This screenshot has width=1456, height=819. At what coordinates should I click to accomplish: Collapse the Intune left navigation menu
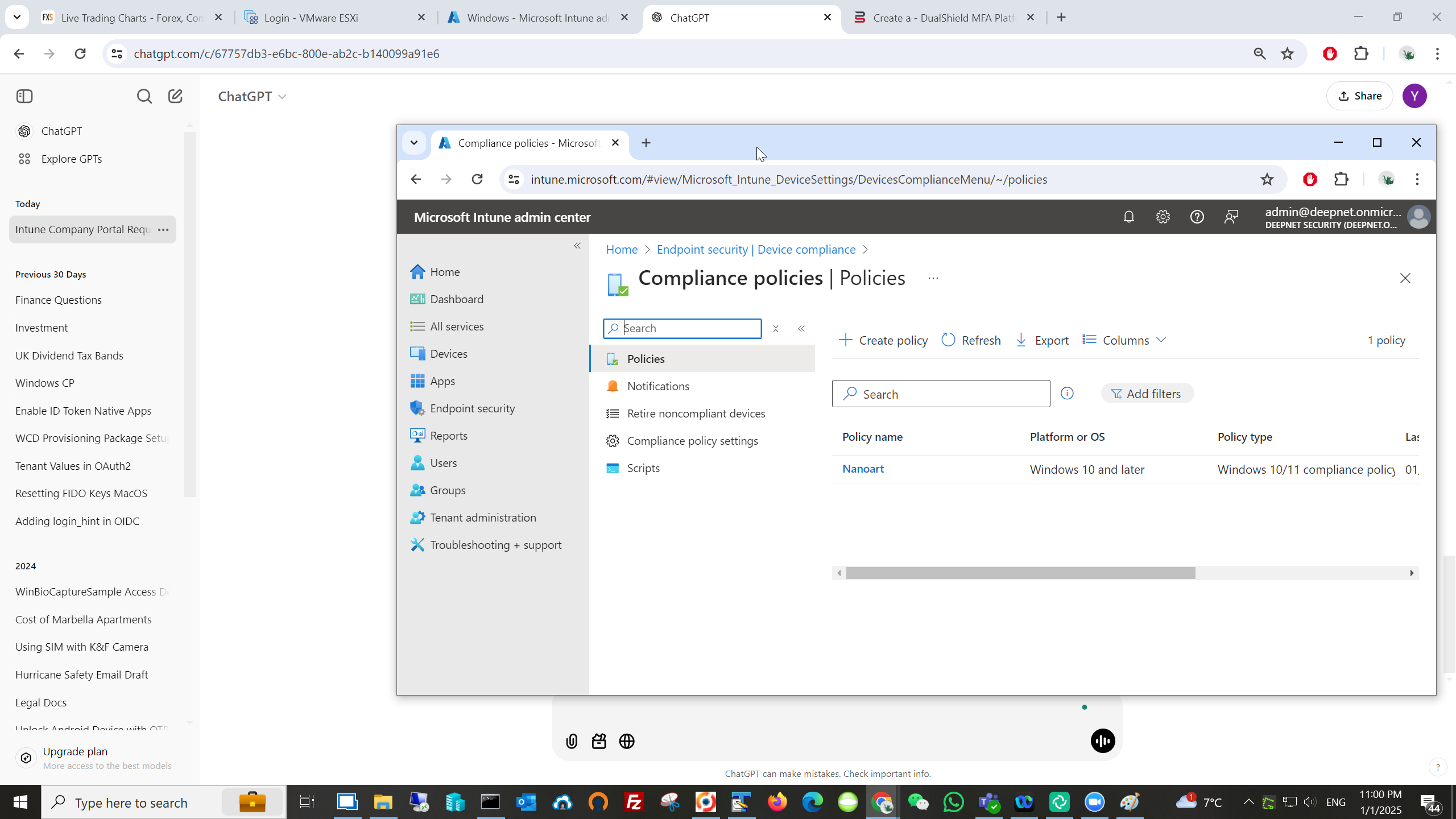pyautogui.click(x=577, y=246)
